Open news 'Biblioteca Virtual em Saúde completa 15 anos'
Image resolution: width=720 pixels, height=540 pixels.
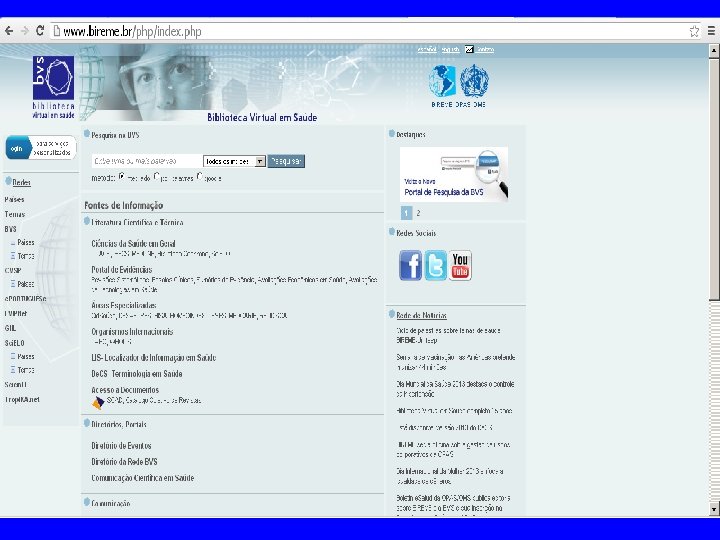(454, 411)
